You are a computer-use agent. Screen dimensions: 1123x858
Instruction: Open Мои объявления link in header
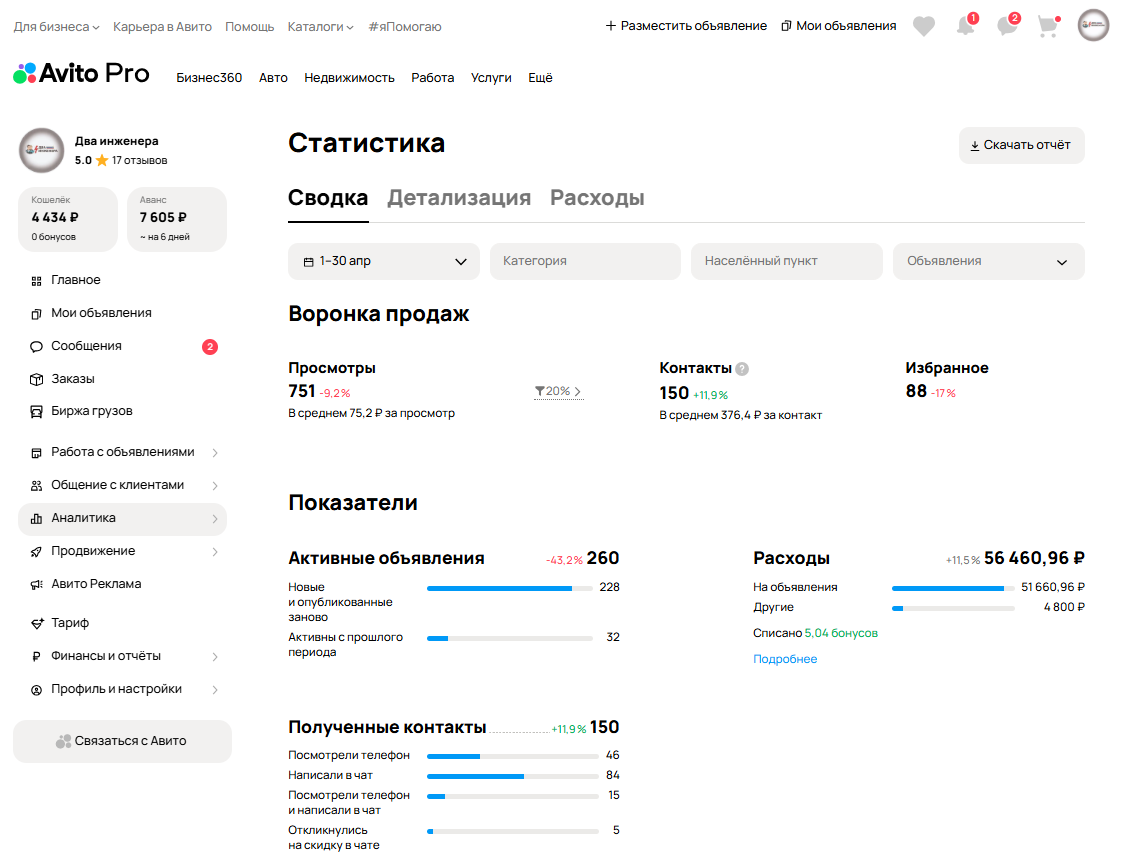pyautogui.click(x=839, y=26)
